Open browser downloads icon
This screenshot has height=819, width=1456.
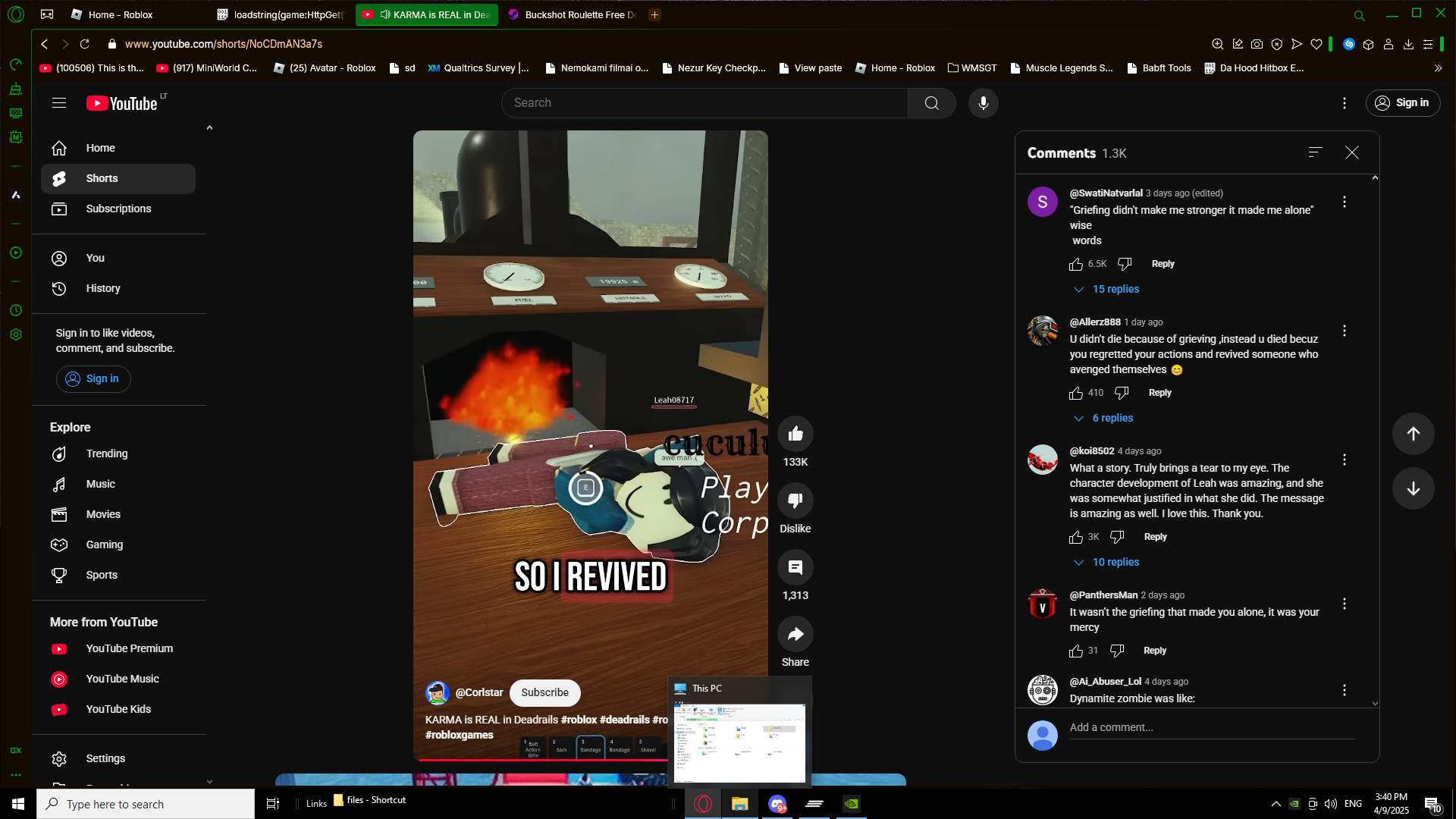[x=1407, y=44]
